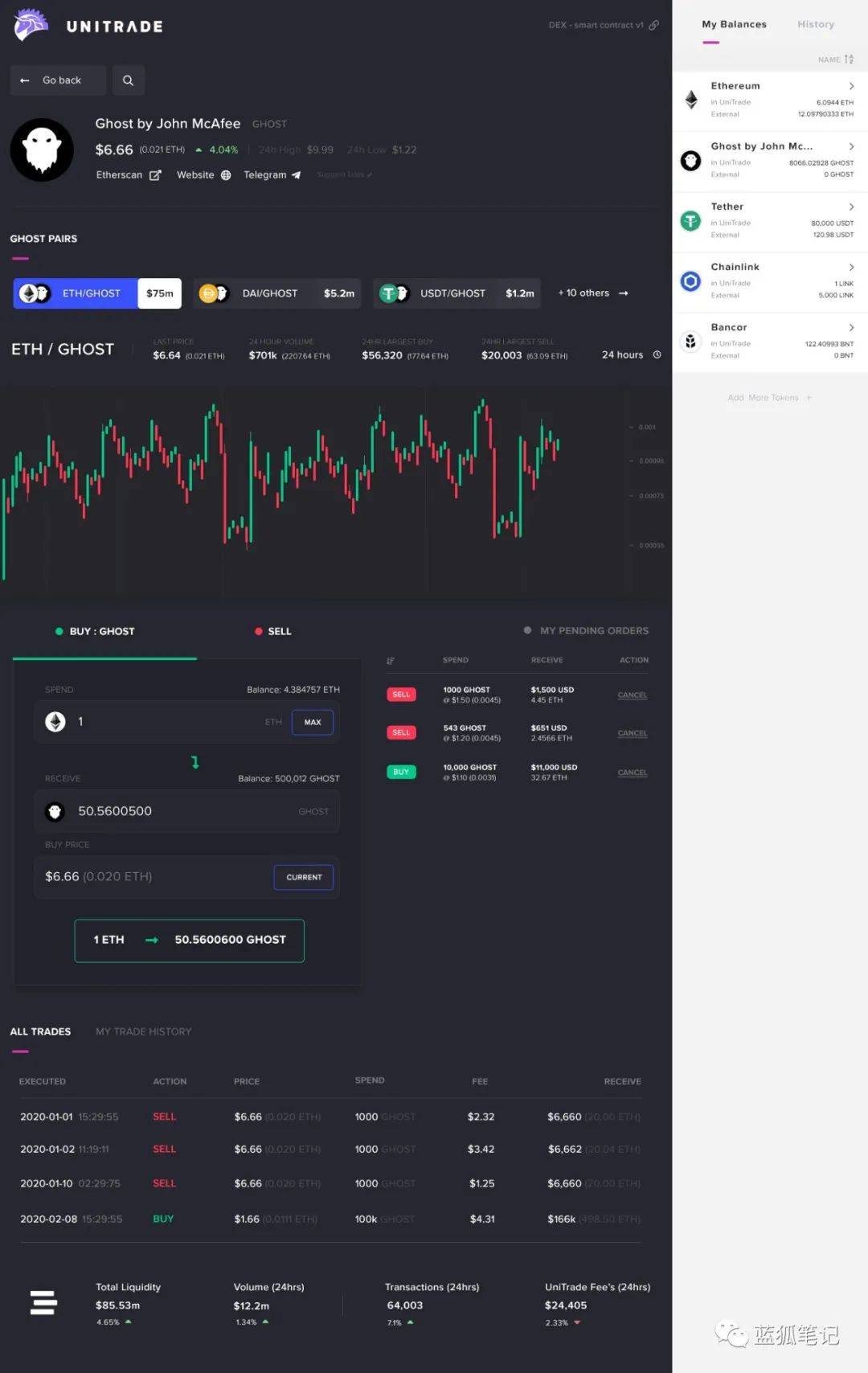Open Etherscan external link icon
Screen dimensions: 868x1373
pos(155,175)
